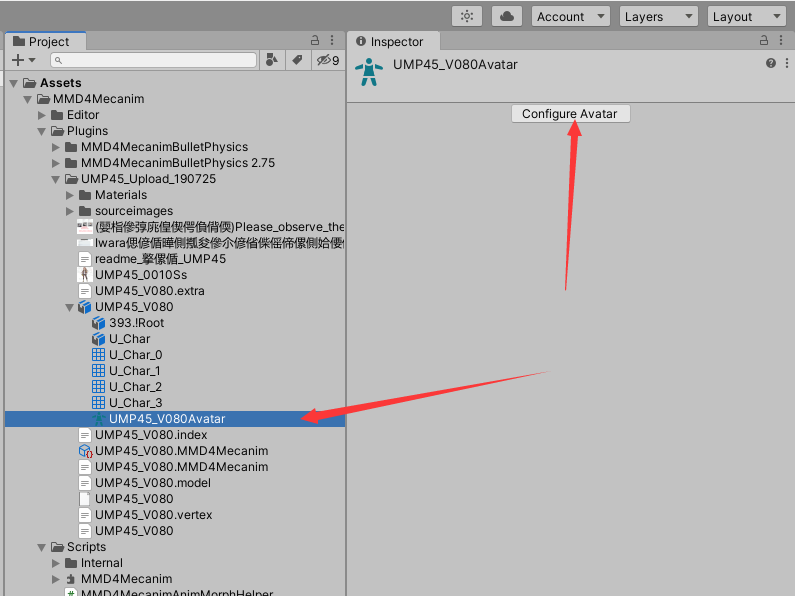Open the Layers dropdown
Screen dimensions: 795x596
coord(659,16)
